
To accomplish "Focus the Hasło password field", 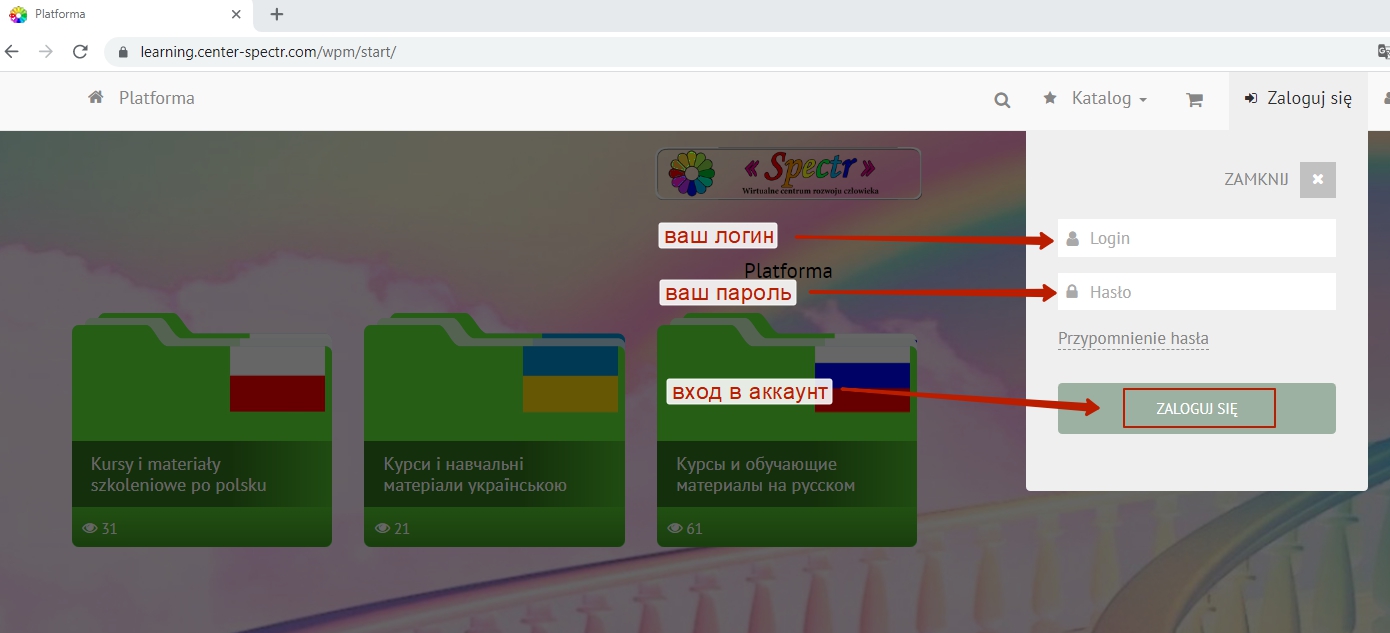I will [1197, 292].
